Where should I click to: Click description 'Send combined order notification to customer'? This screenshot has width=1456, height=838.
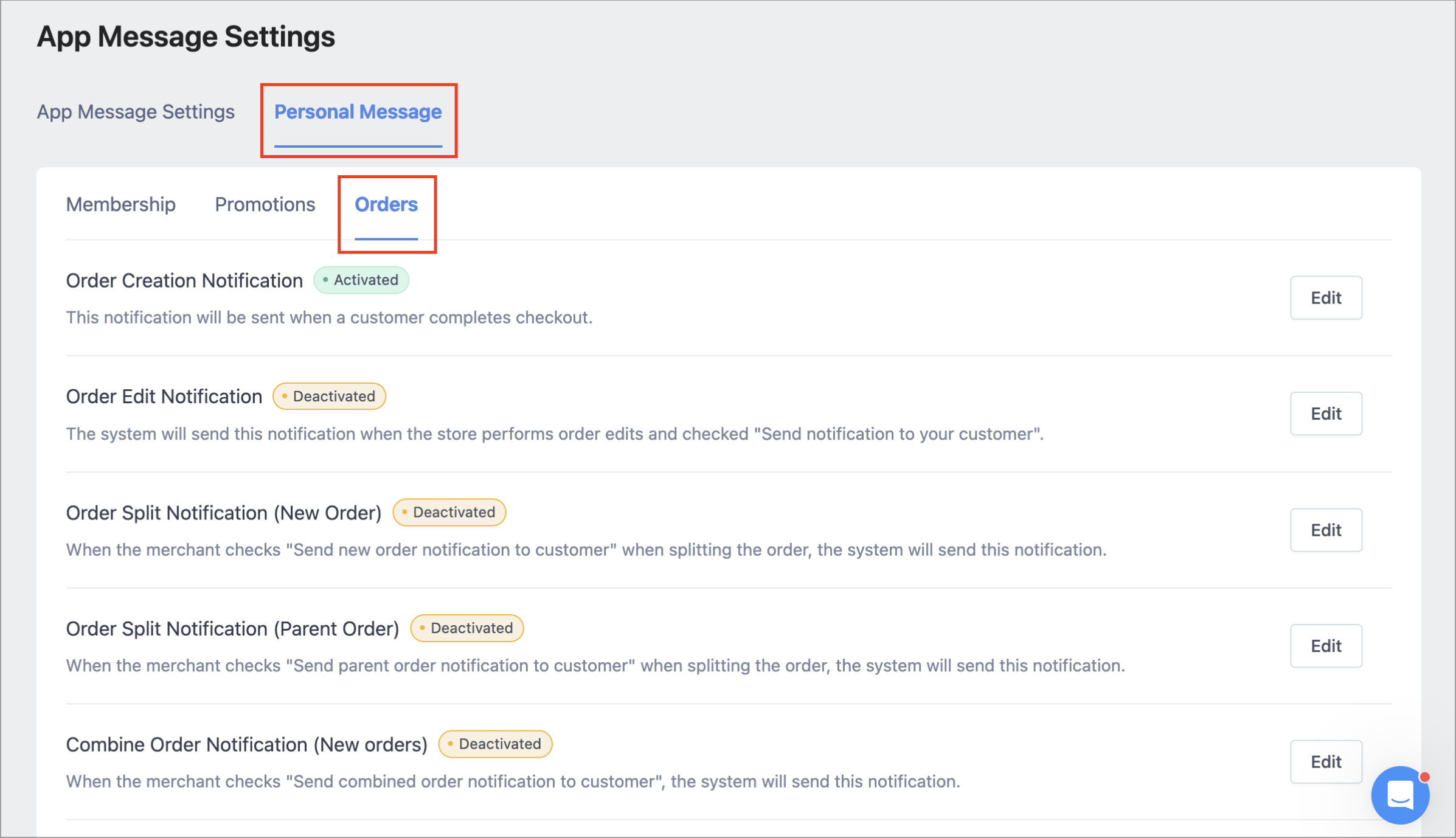point(513,781)
